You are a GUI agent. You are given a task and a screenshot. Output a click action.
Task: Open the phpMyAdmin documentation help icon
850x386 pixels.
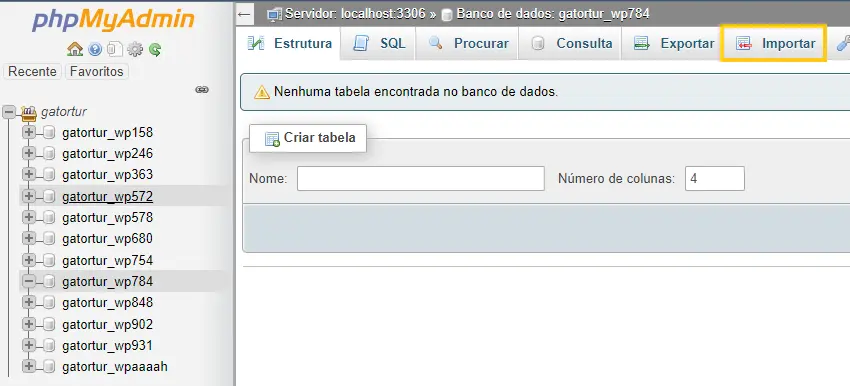click(x=95, y=50)
